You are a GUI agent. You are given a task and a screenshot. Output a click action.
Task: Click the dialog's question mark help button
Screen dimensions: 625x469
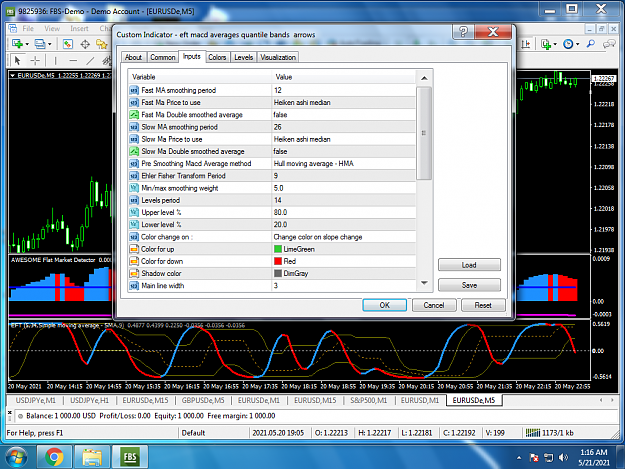point(463,32)
